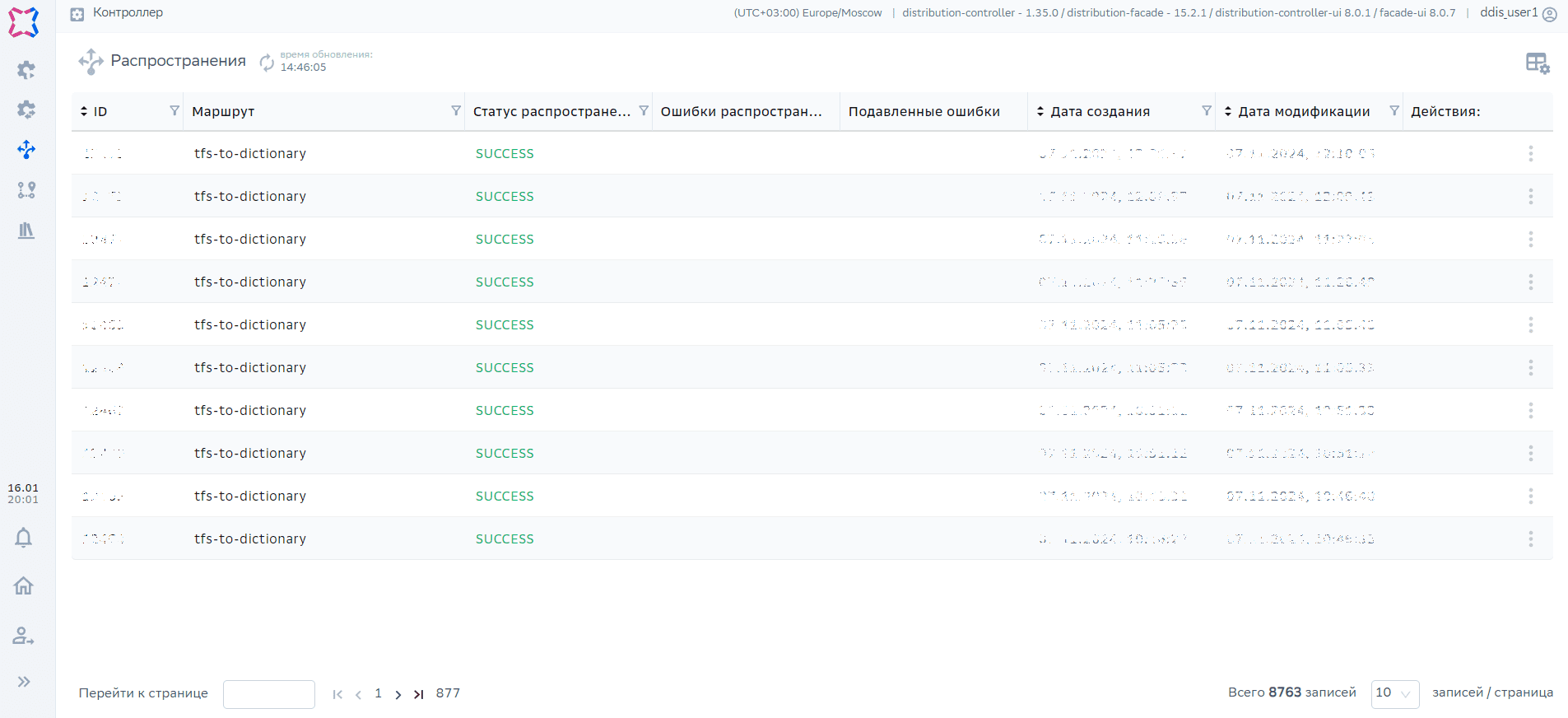Viewport: 1568px width, 718px height.
Task: Open the notifications bell in sidebar
Action: pos(24,538)
